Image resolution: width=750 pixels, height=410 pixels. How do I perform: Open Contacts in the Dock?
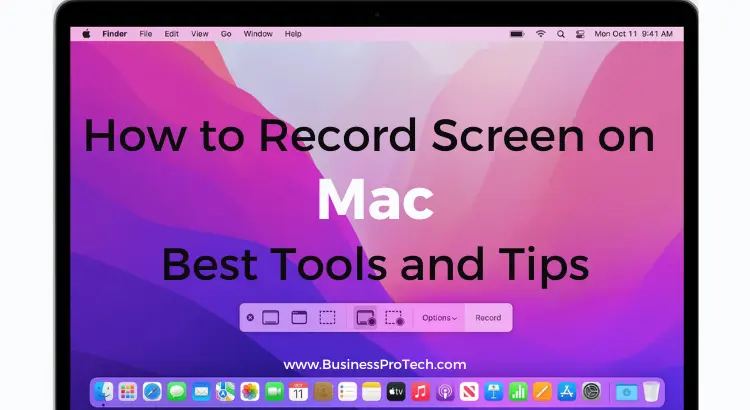(323, 392)
